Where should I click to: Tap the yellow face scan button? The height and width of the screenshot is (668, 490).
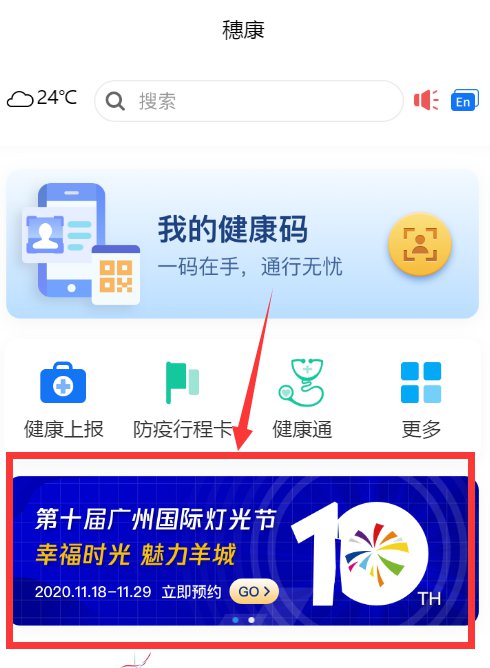pos(420,243)
